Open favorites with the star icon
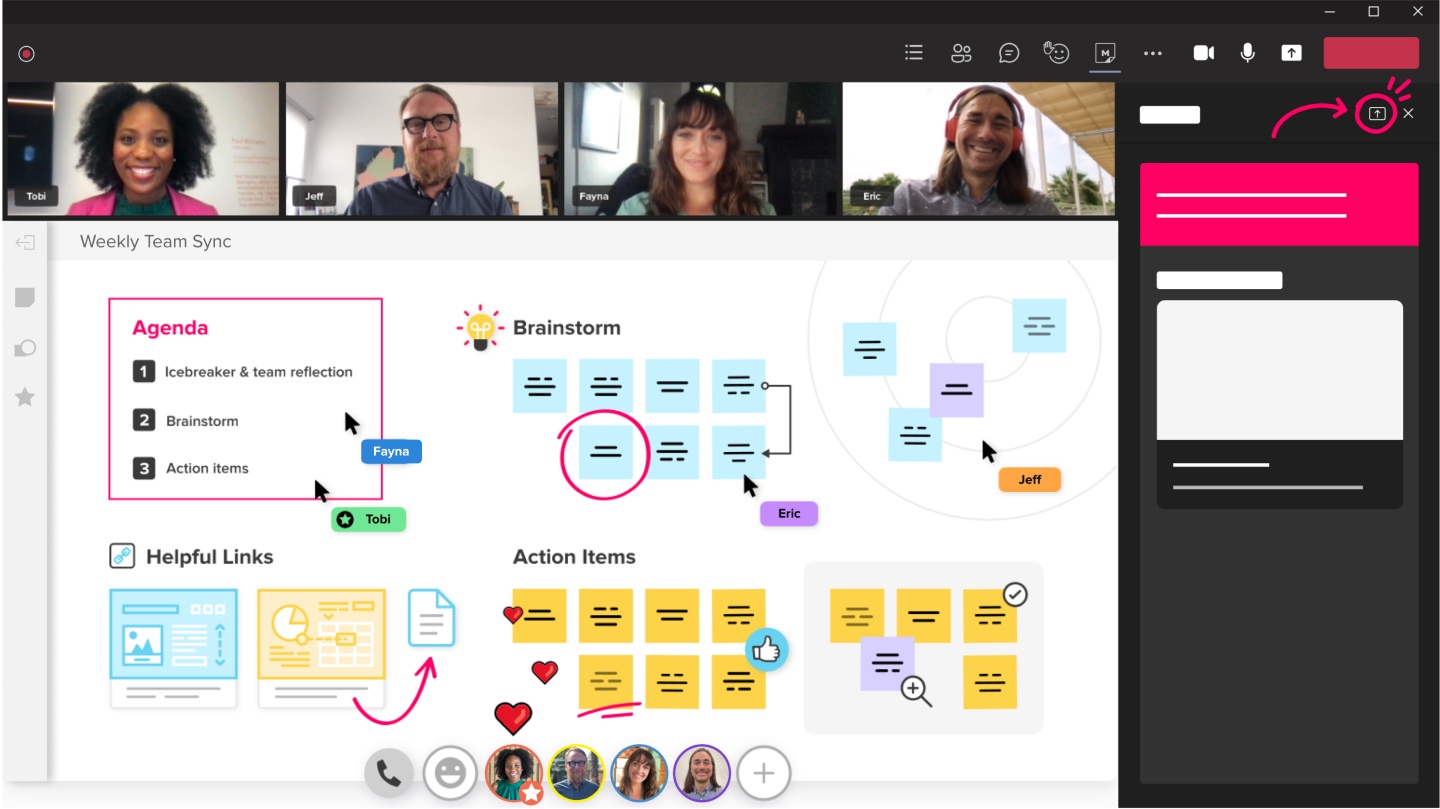This screenshot has height=809, width=1440. 24,397
